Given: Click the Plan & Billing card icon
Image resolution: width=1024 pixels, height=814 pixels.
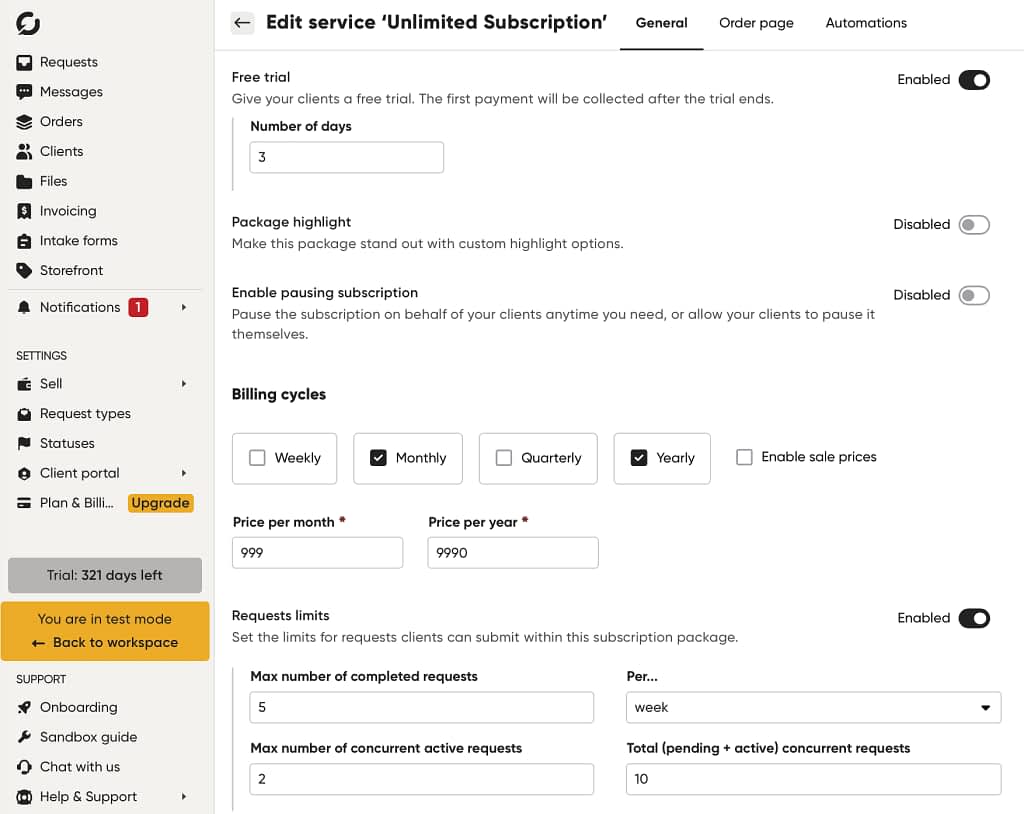Looking at the screenshot, I should 24,503.
